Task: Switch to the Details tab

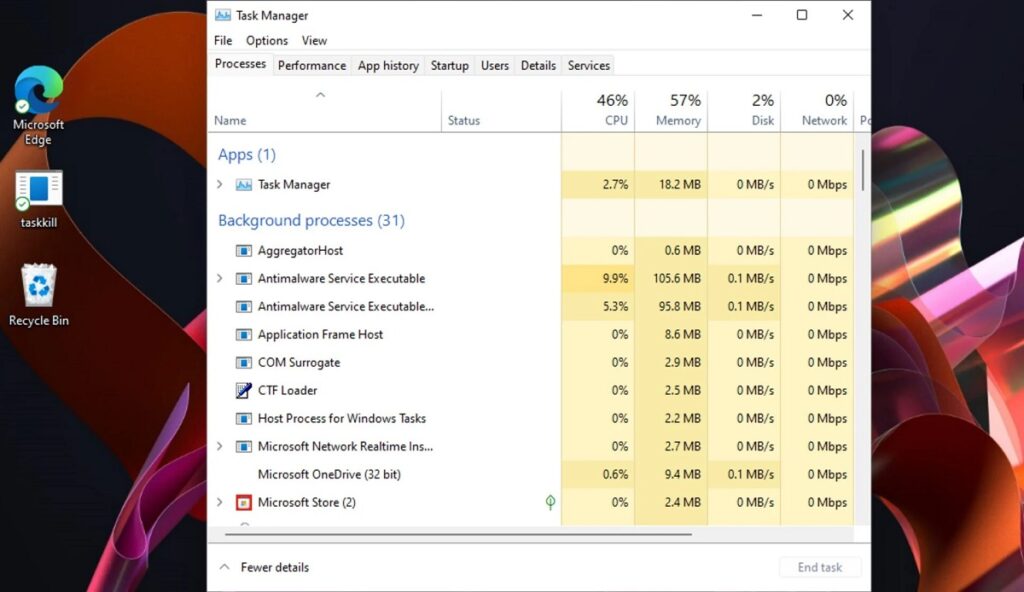Action: coord(538,65)
